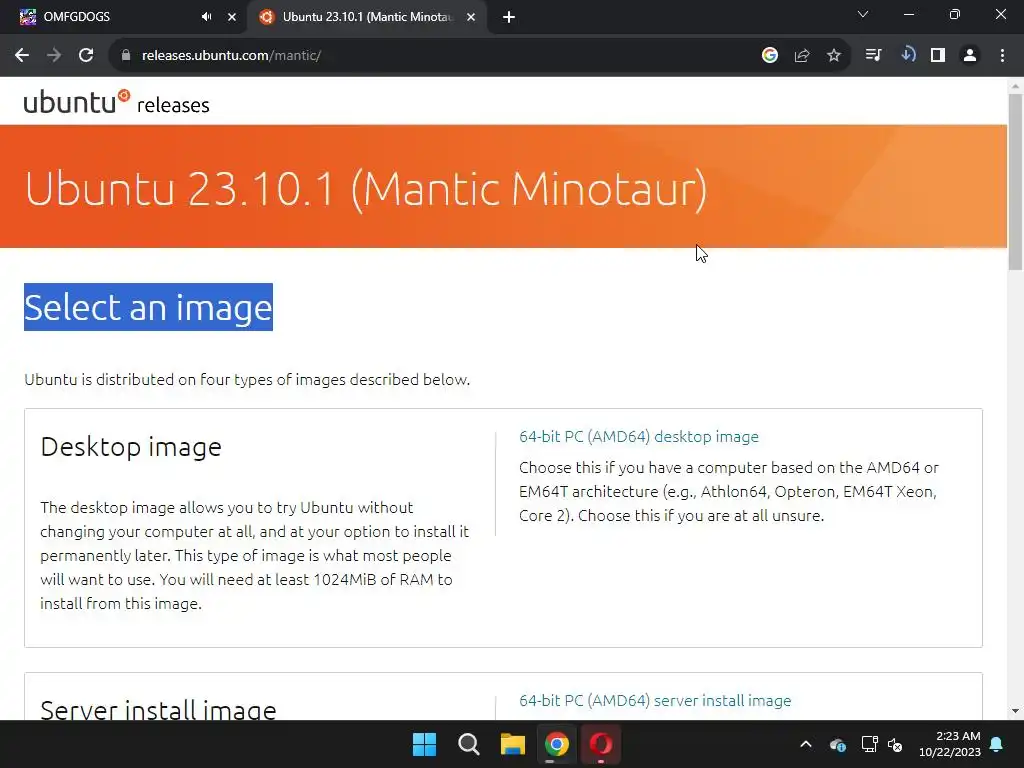
Task: Open the clock showing 2:23 AM
Action: point(950,744)
